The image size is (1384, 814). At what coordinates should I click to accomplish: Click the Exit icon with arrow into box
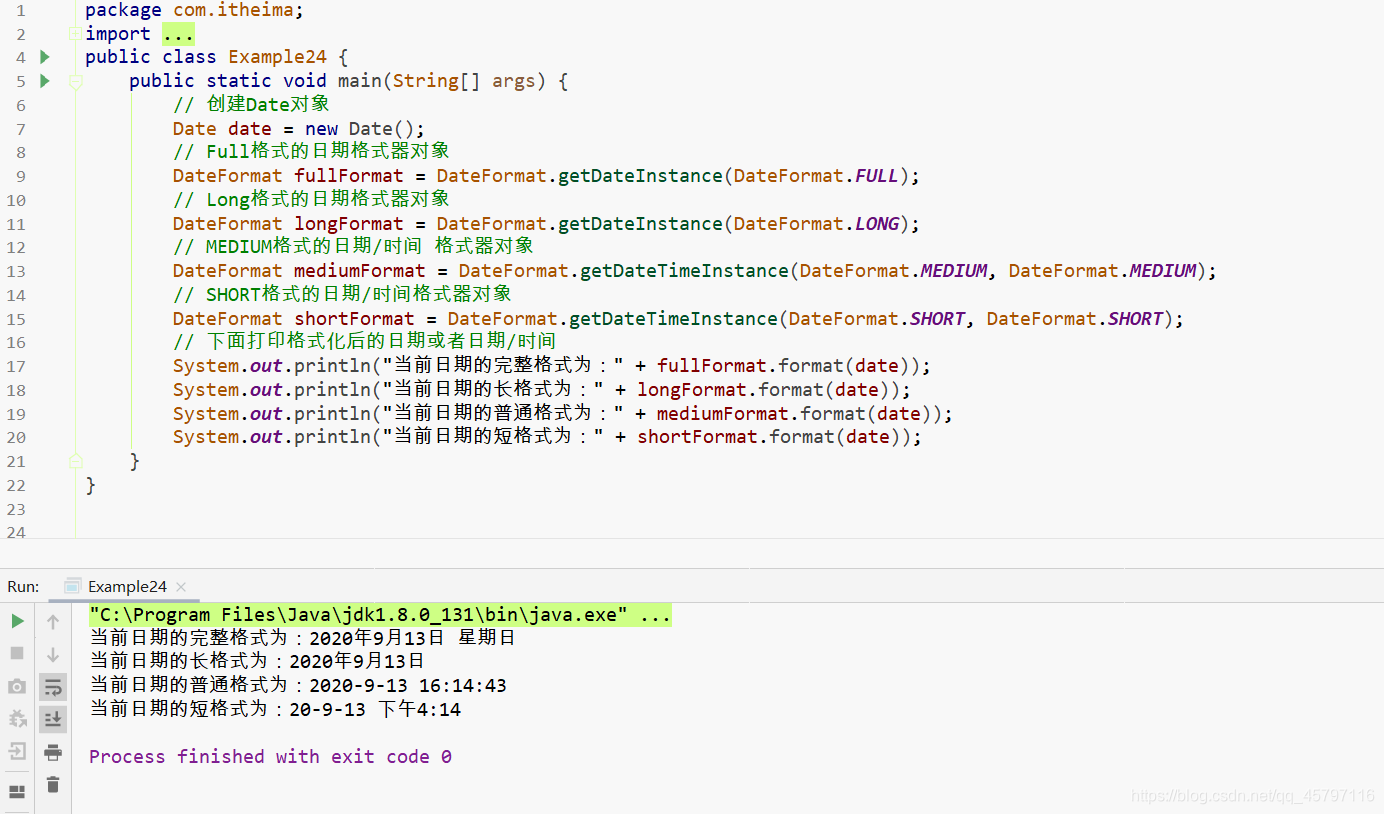click(17, 751)
